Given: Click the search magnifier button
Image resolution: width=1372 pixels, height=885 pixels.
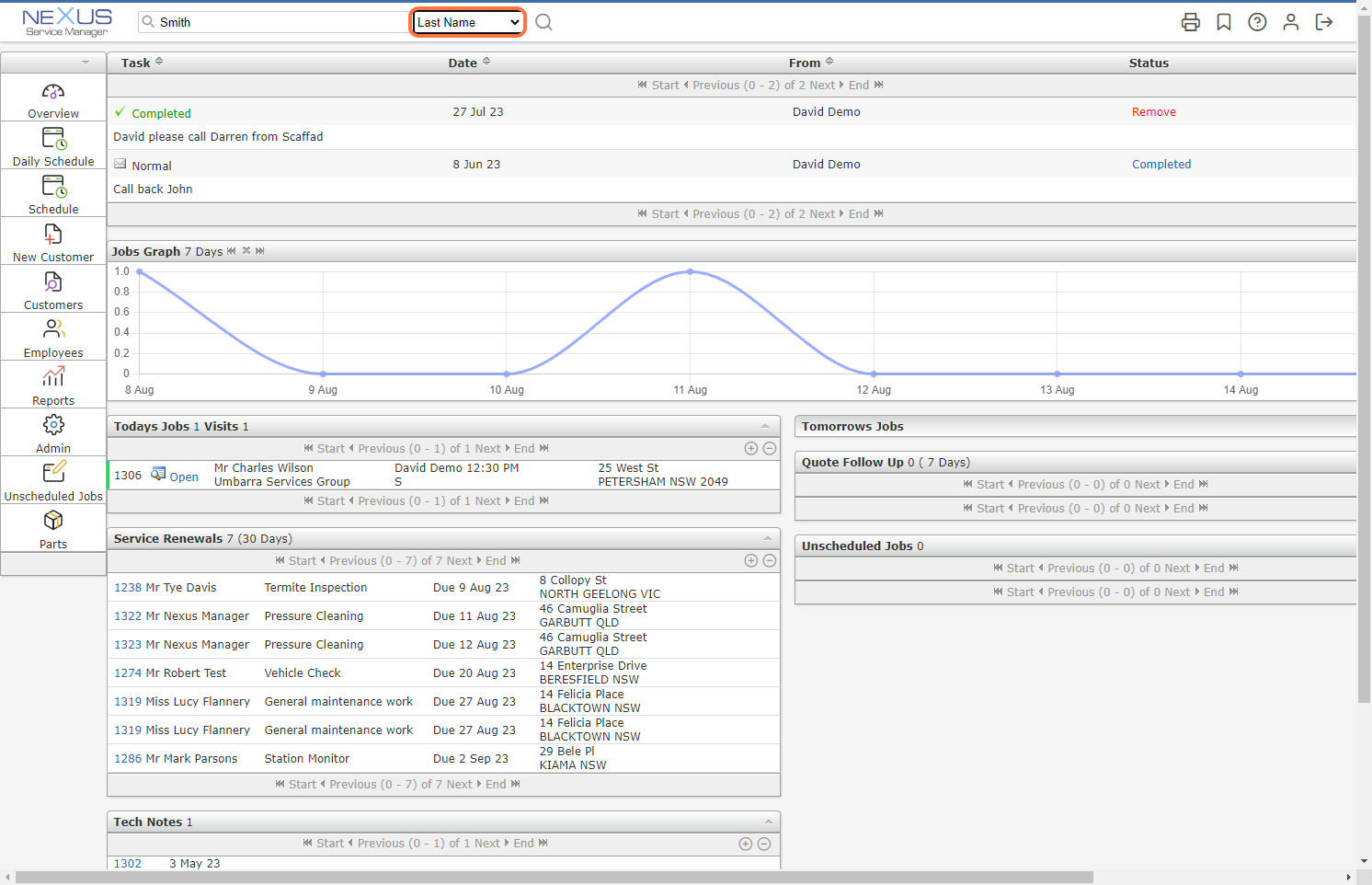Looking at the screenshot, I should pos(544,22).
